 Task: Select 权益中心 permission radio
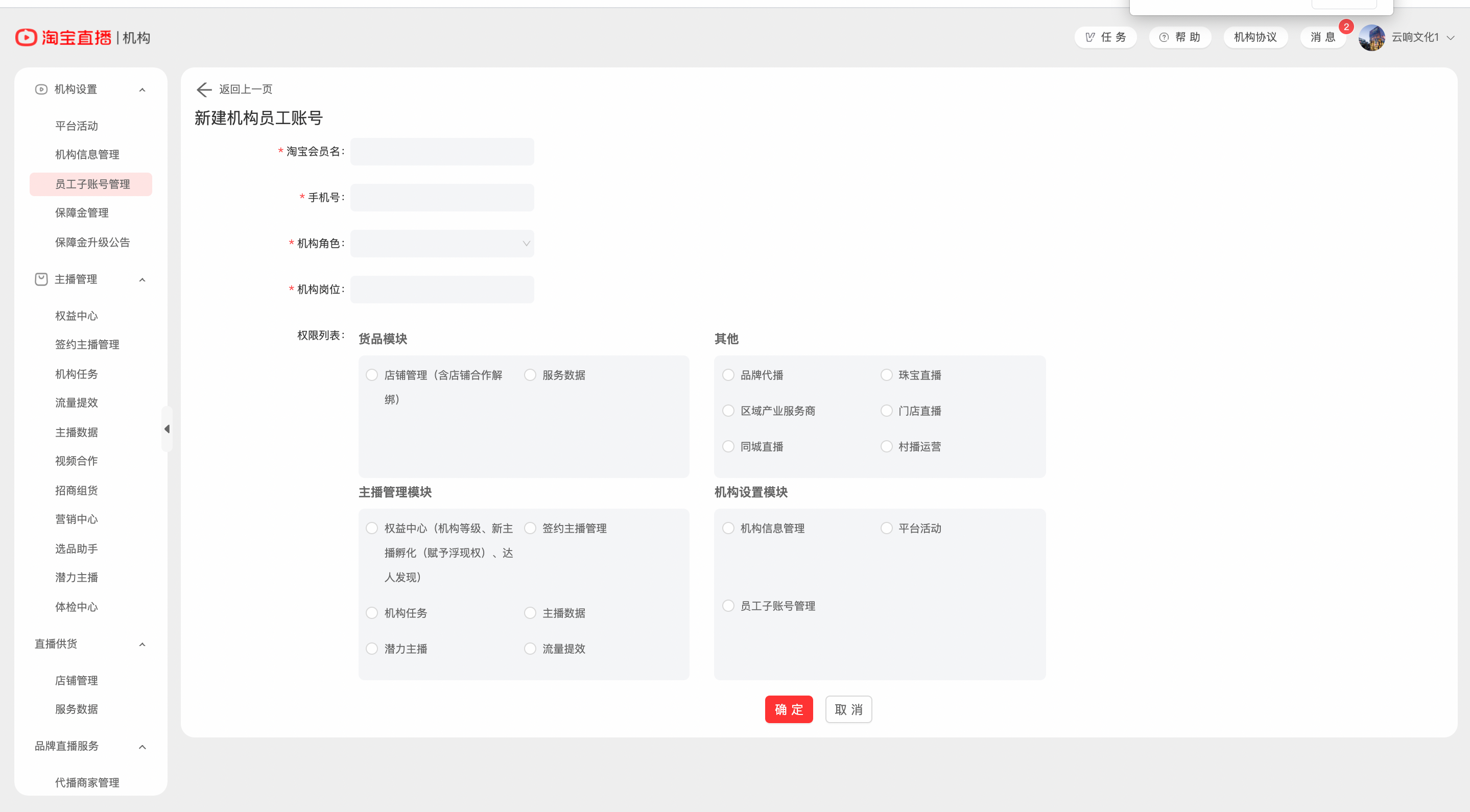[372, 529]
